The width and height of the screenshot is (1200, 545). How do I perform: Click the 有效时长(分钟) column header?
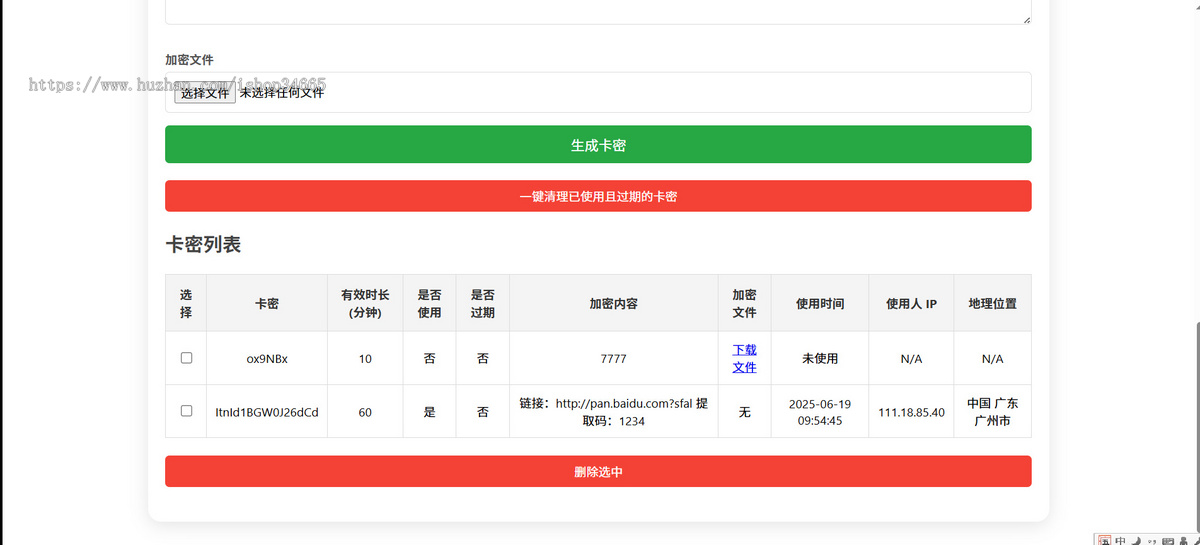[x=365, y=303]
